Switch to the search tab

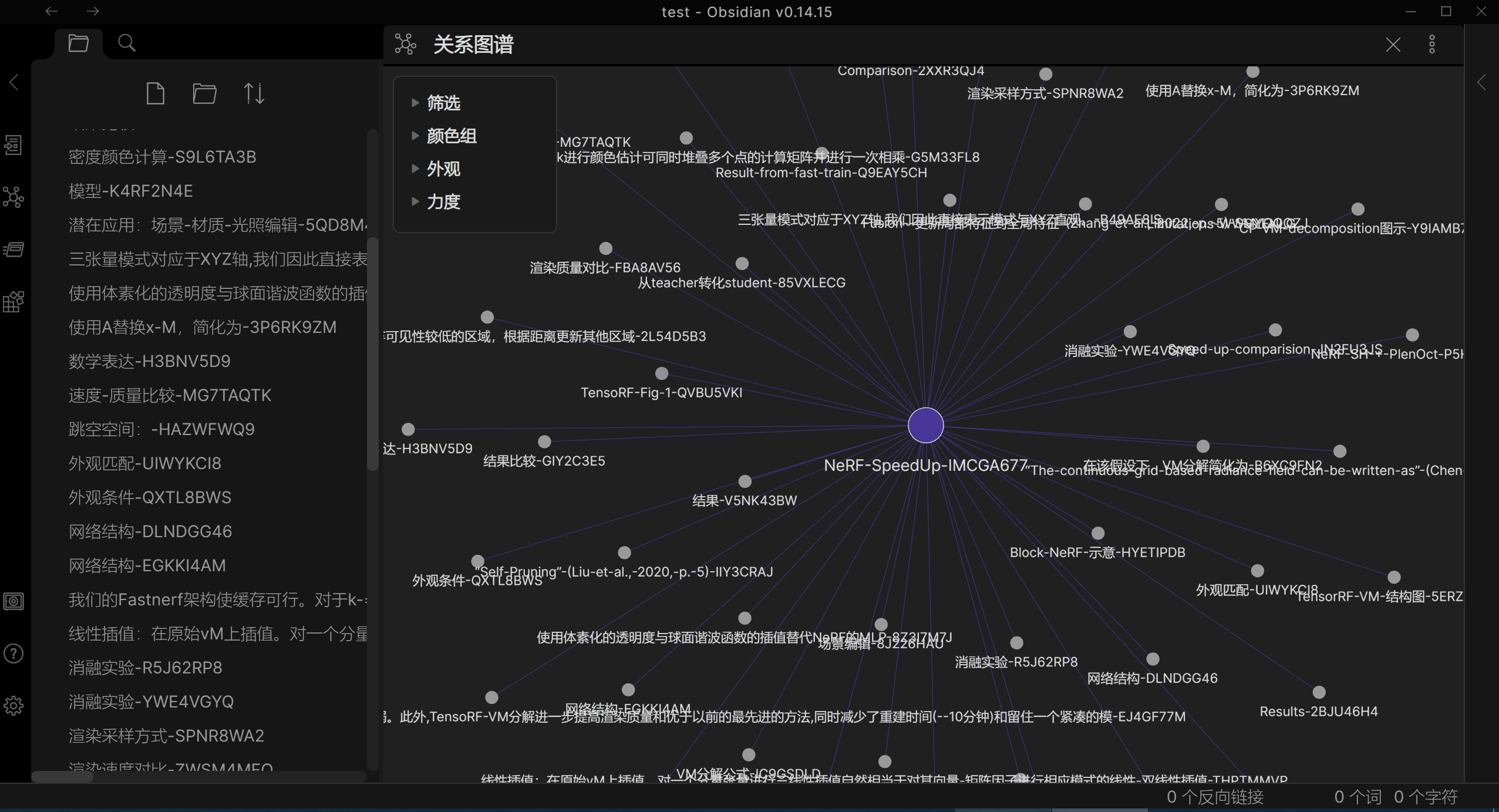126,43
